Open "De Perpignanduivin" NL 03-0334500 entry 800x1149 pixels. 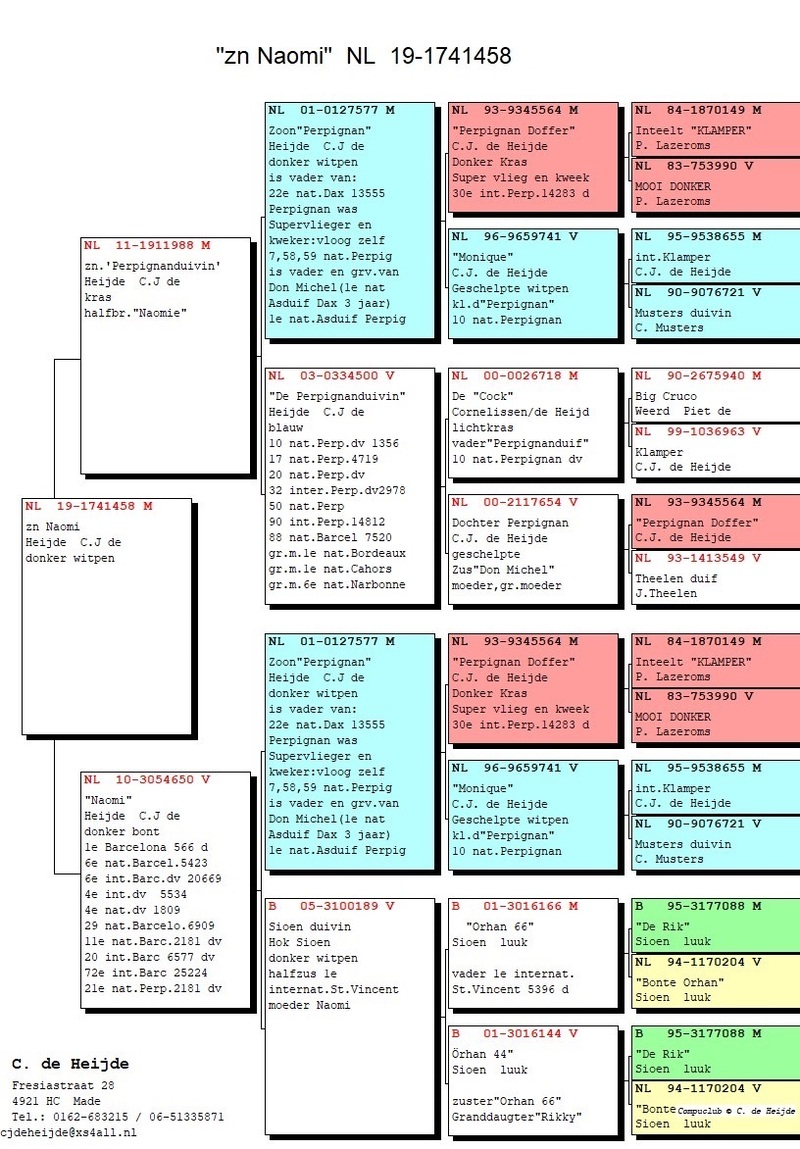pyautogui.click(x=349, y=485)
